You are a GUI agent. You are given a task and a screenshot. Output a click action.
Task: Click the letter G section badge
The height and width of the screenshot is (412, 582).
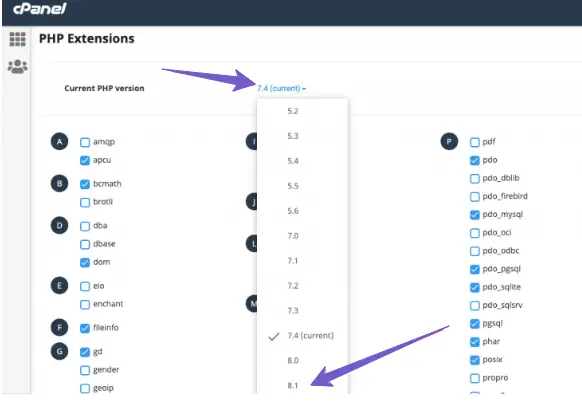coord(59,351)
